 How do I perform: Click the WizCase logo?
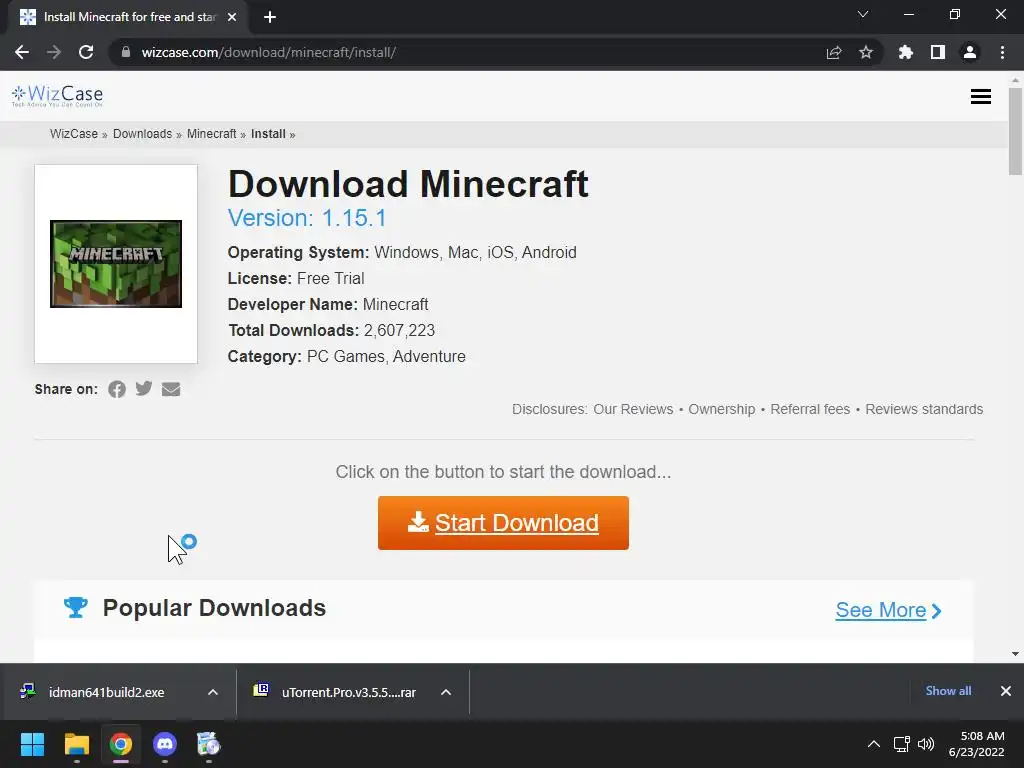tap(57, 96)
